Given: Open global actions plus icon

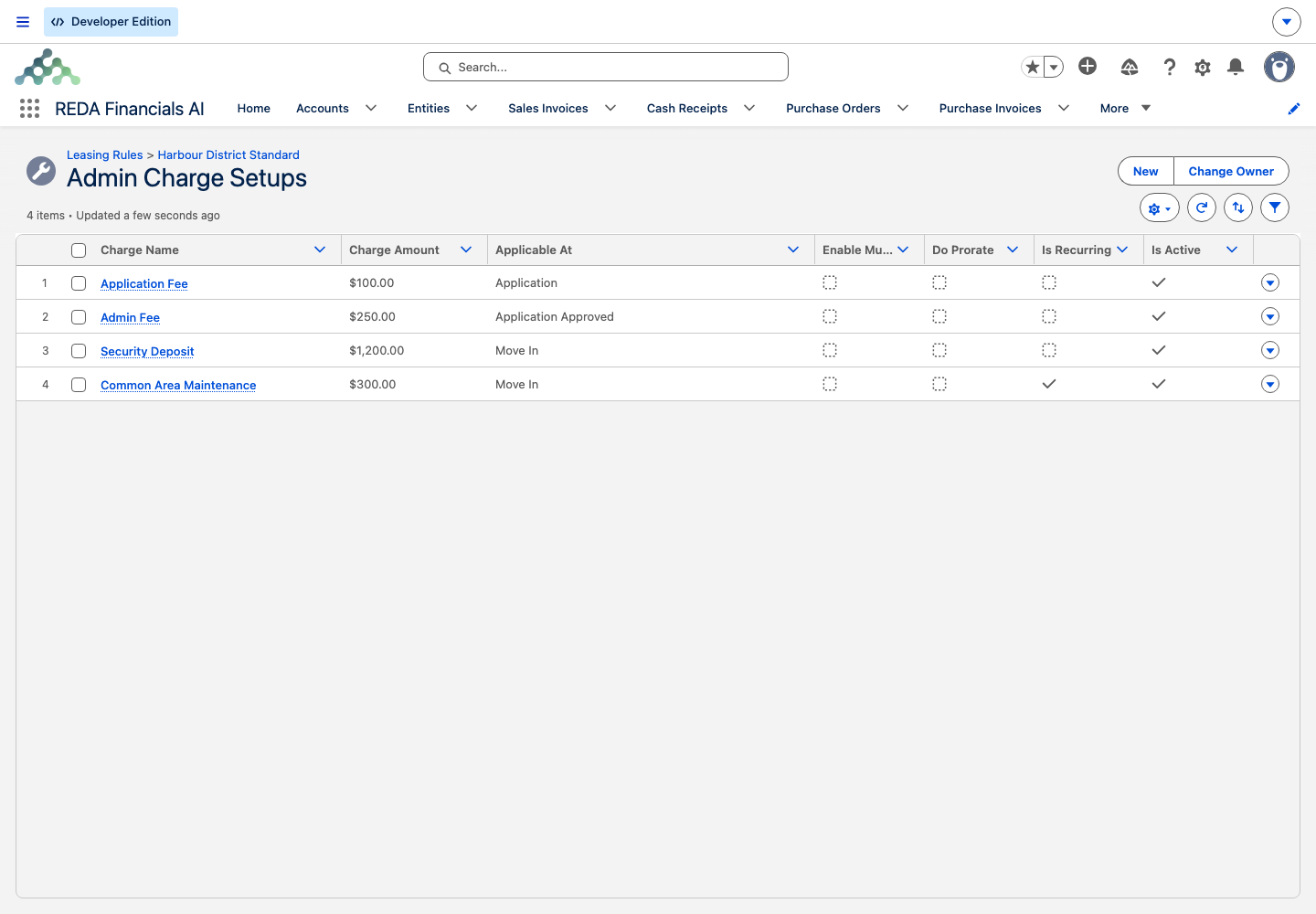Looking at the screenshot, I should (1088, 66).
